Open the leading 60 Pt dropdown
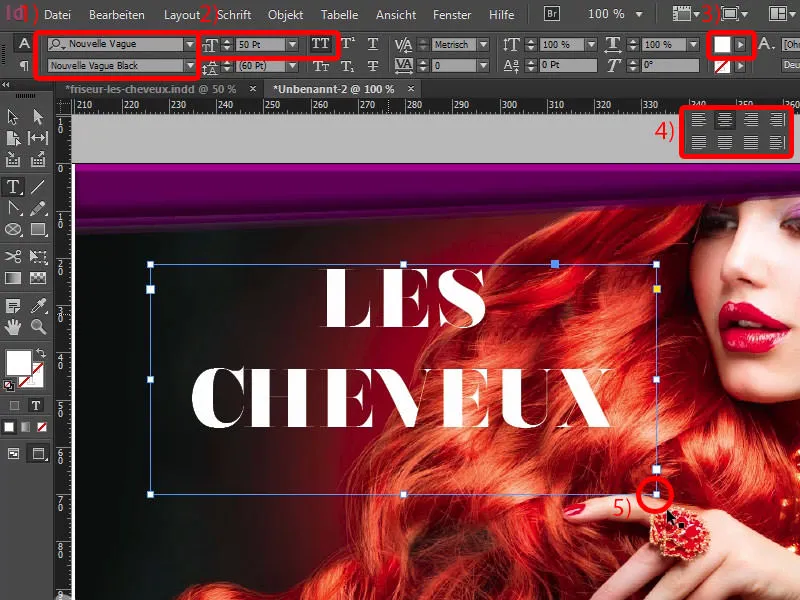This screenshot has height=600, width=800. point(292,66)
